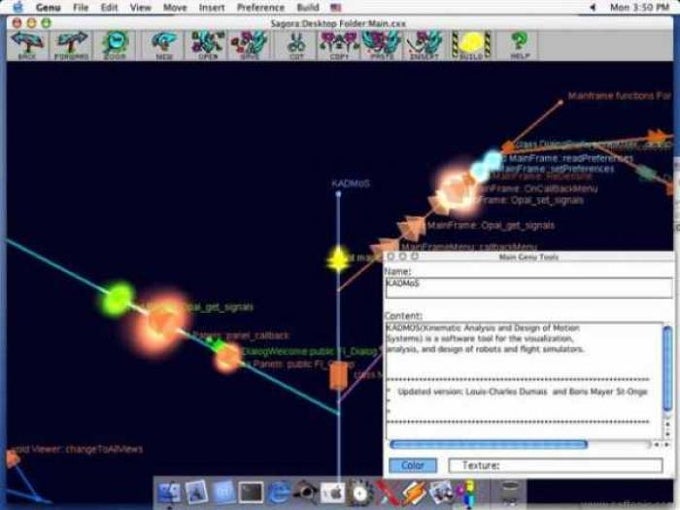Open the File menu
The height and width of the screenshot is (510, 680).
81,7
